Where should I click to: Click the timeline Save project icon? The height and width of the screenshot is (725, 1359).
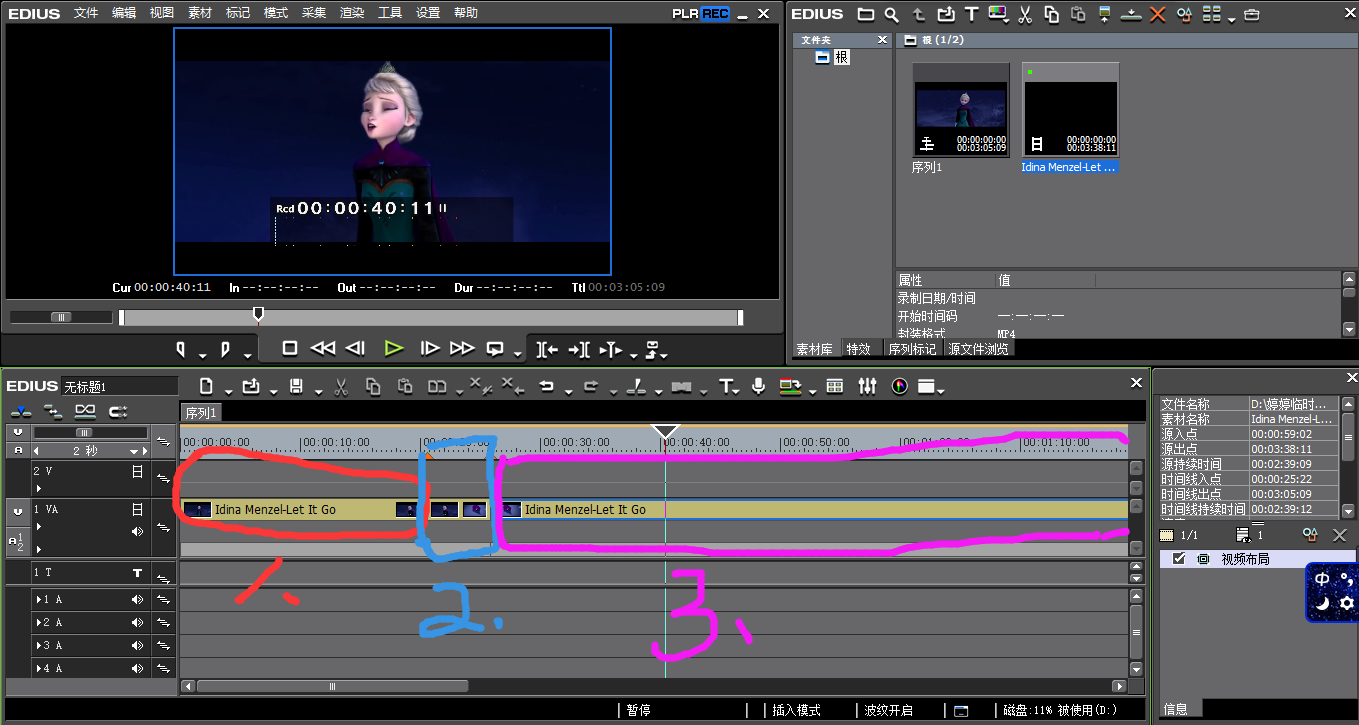click(296, 386)
